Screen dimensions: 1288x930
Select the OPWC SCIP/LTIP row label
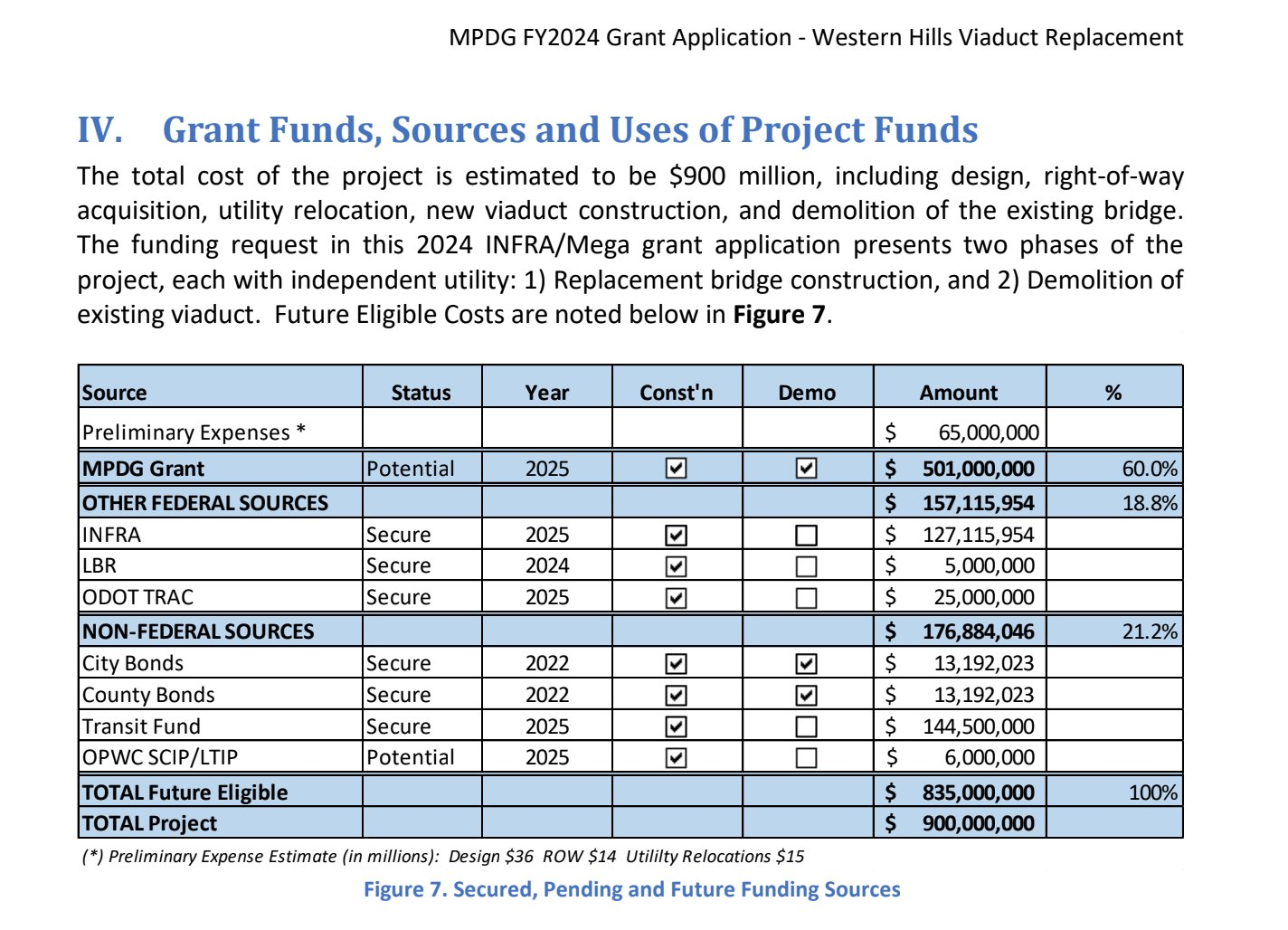pos(161,757)
